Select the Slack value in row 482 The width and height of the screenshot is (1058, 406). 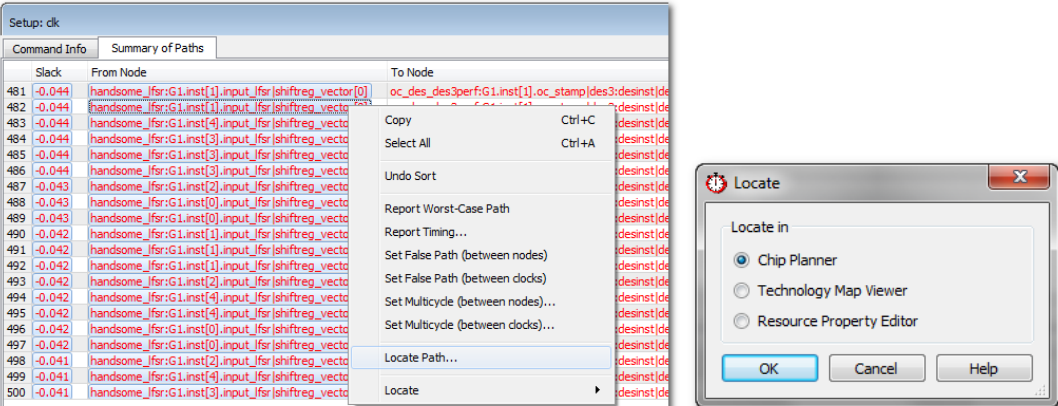52,107
